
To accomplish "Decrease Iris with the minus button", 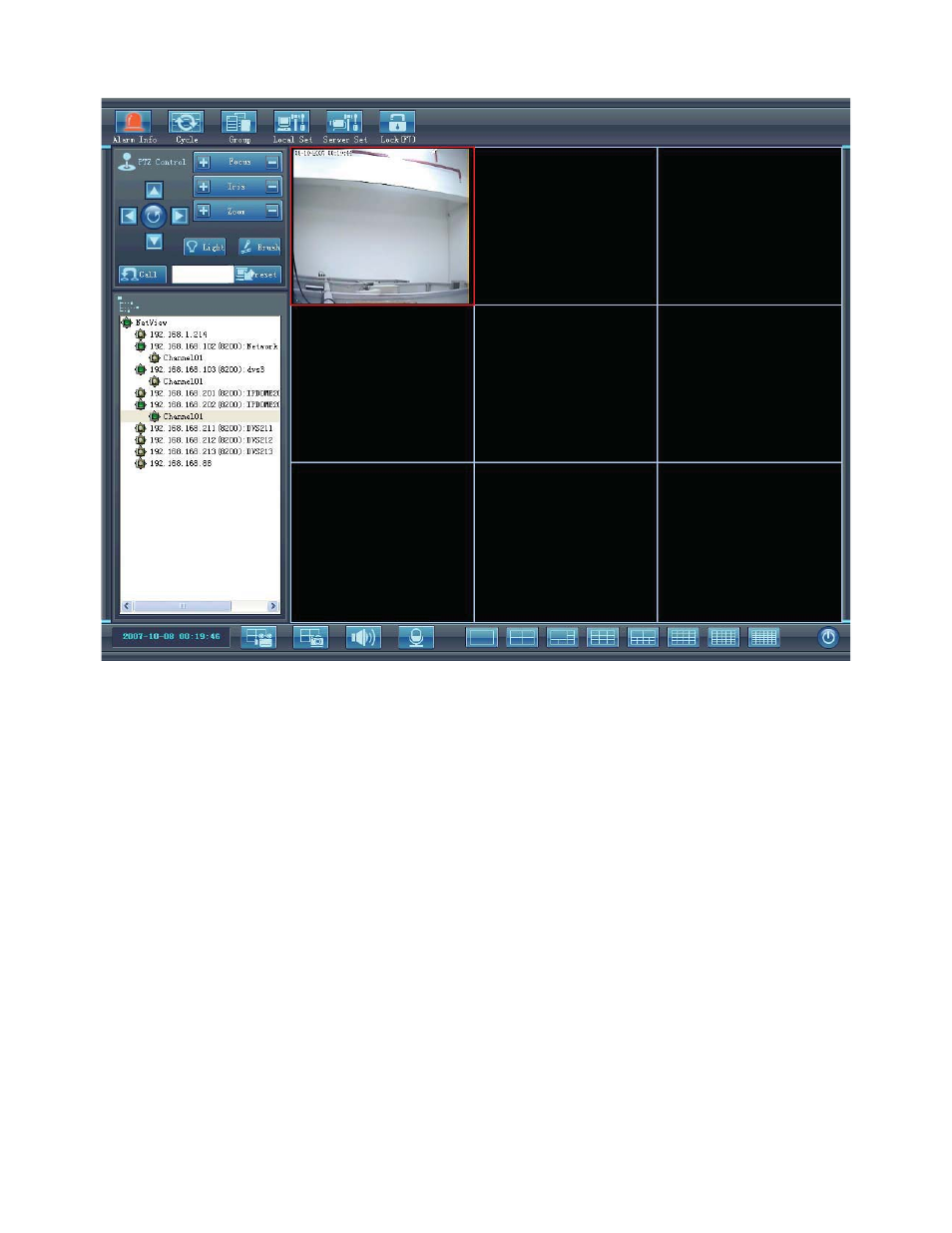I will (x=272, y=187).
